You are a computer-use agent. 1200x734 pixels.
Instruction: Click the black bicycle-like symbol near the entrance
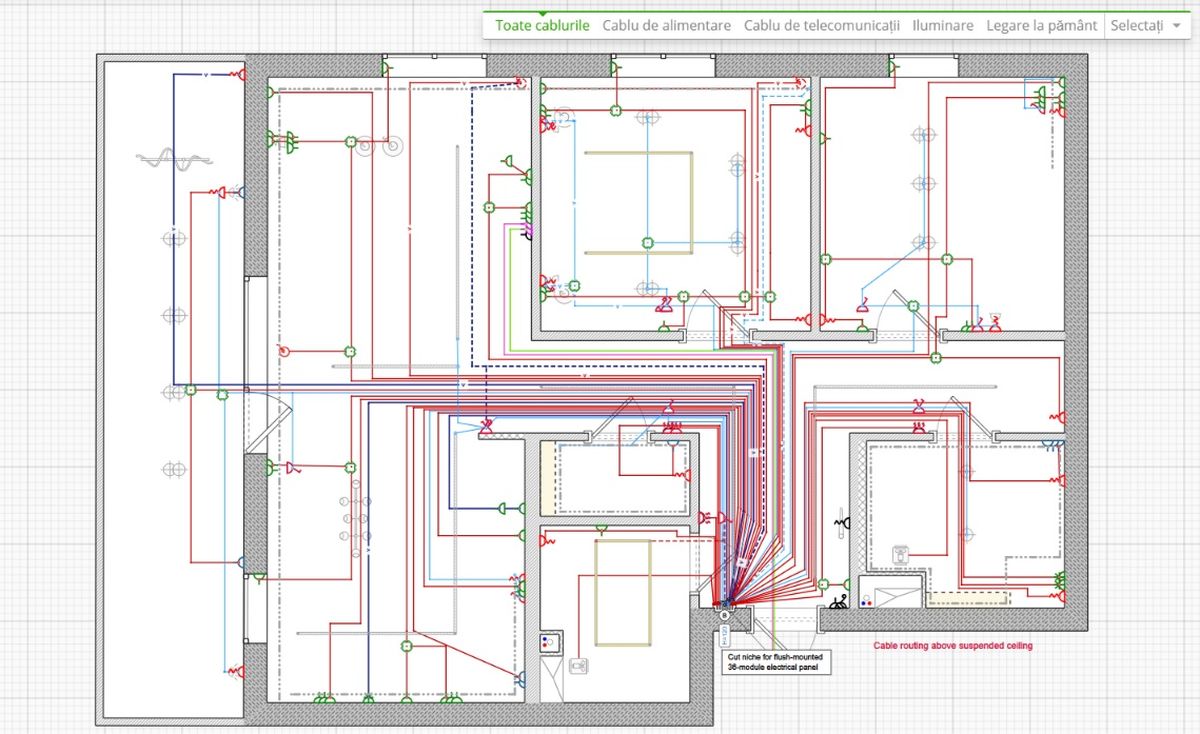pyautogui.click(x=840, y=602)
